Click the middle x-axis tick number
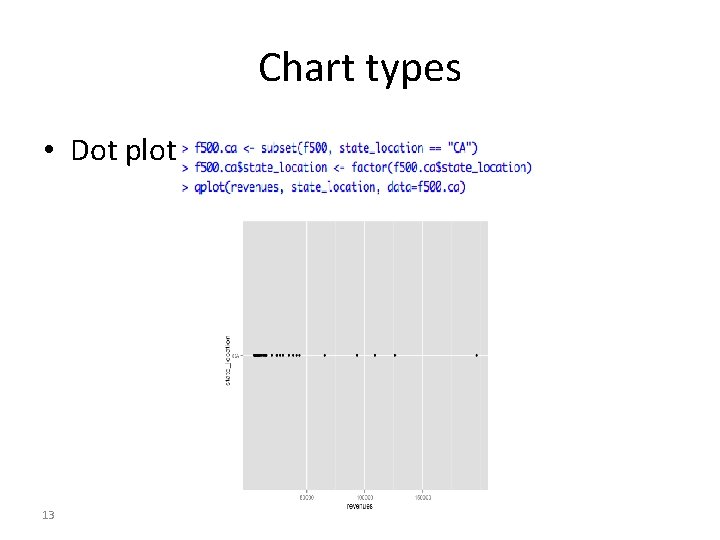Viewport: 720px width, 540px height. pos(365,497)
